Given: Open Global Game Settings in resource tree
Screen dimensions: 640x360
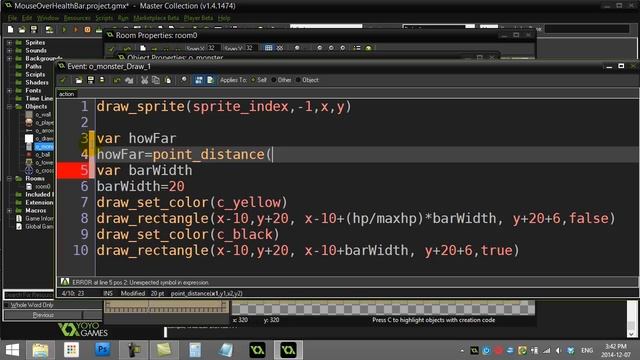Looking at the screenshot, I should click(x=39, y=227).
